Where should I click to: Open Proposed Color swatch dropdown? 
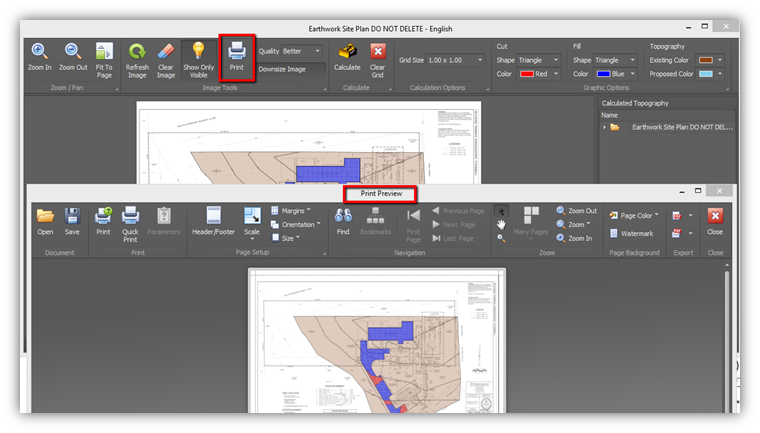click(710, 74)
